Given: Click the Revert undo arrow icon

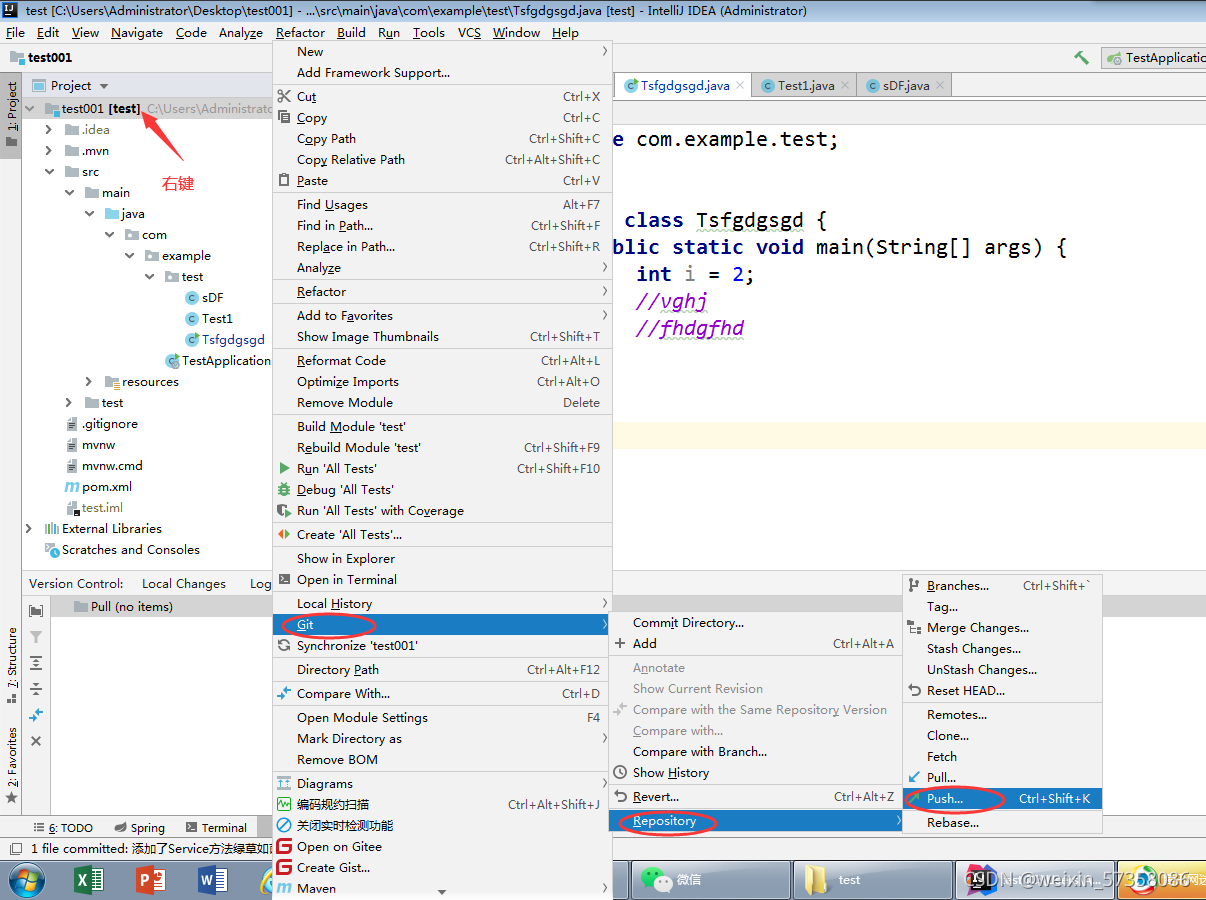Looking at the screenshot, I should pyautogui.click(x=621, y=797).
